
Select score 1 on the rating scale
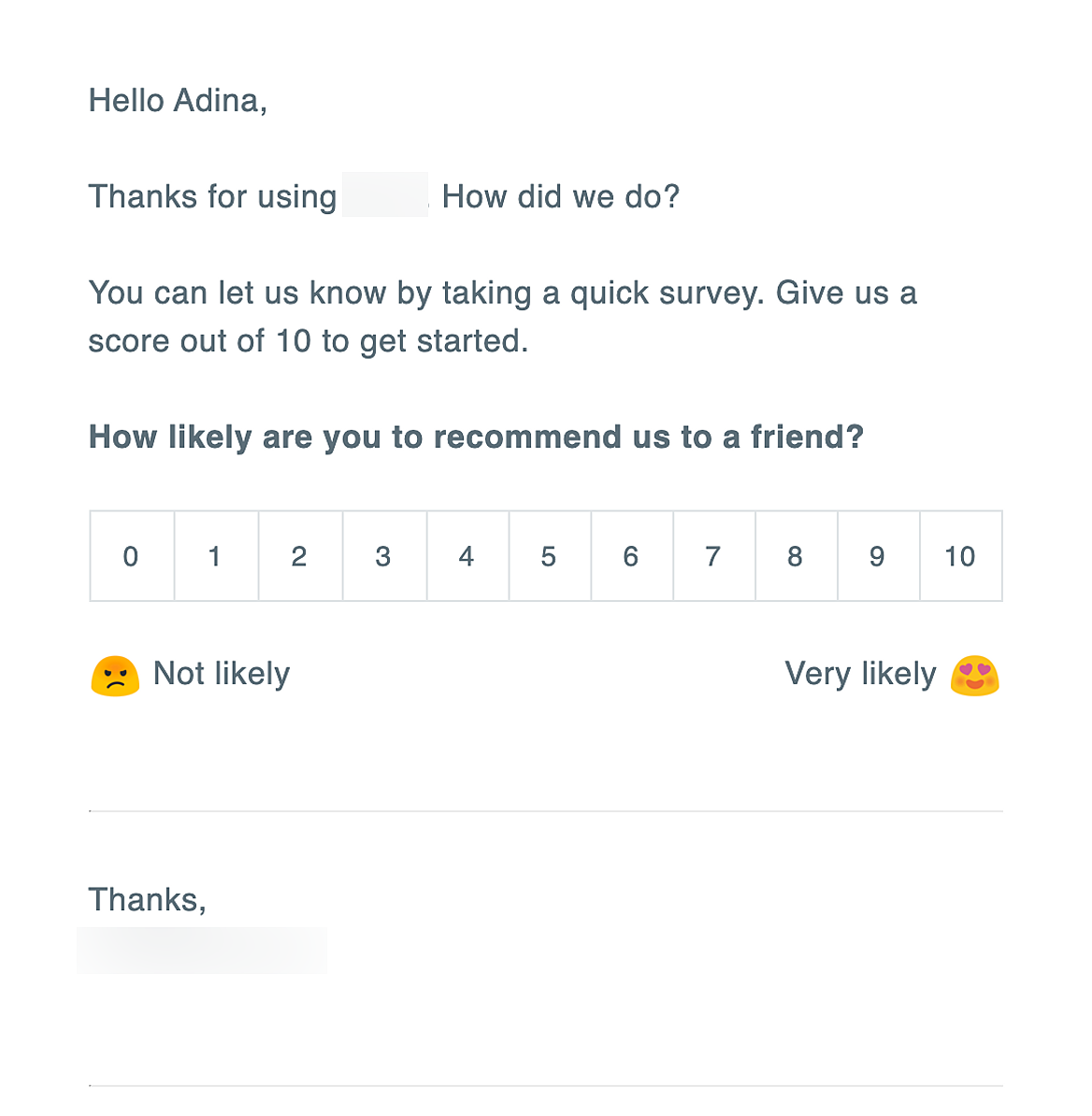(215, 556)
